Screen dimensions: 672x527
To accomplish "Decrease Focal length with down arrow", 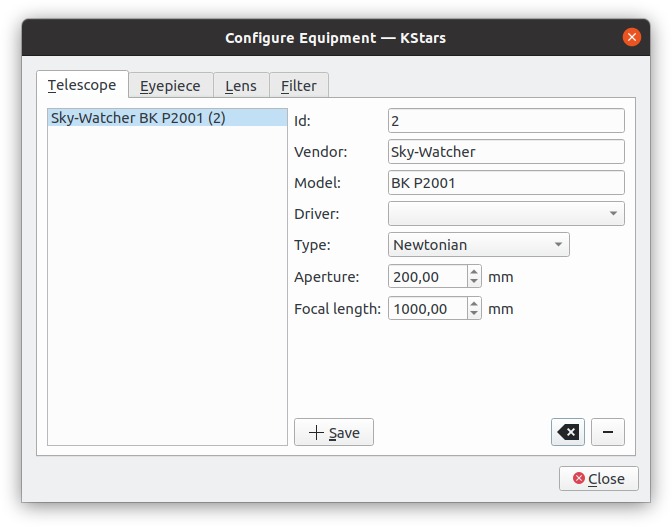I will point(474,314).
